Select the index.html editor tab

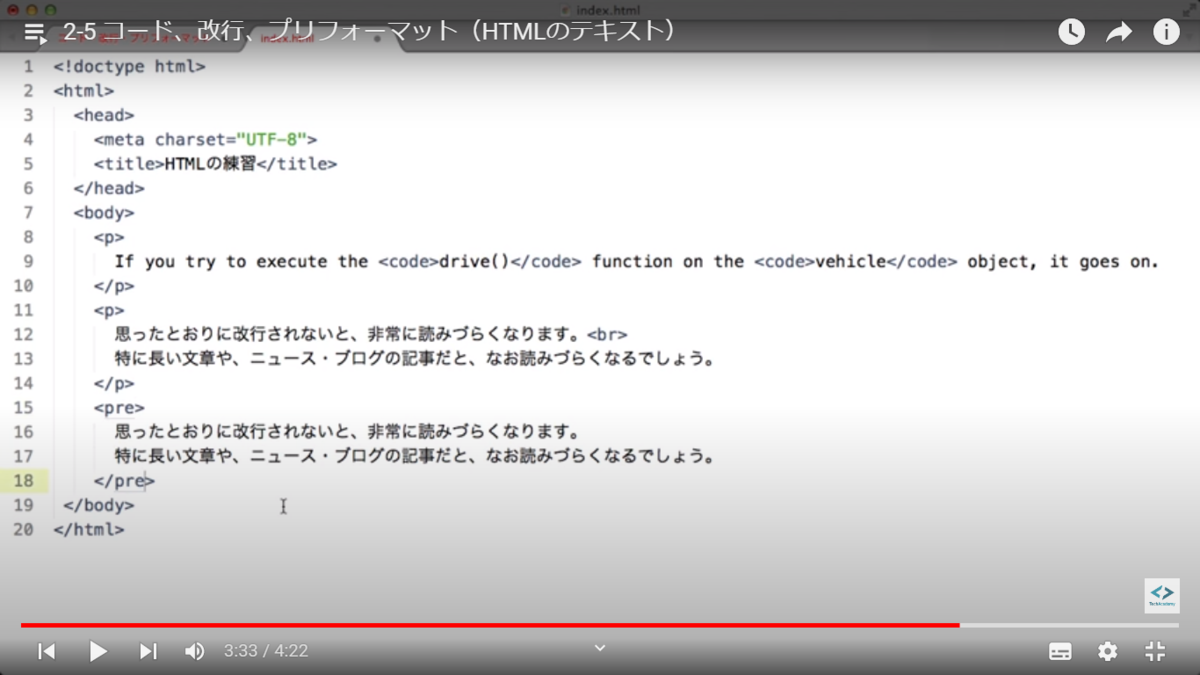(x=288, y=38)
